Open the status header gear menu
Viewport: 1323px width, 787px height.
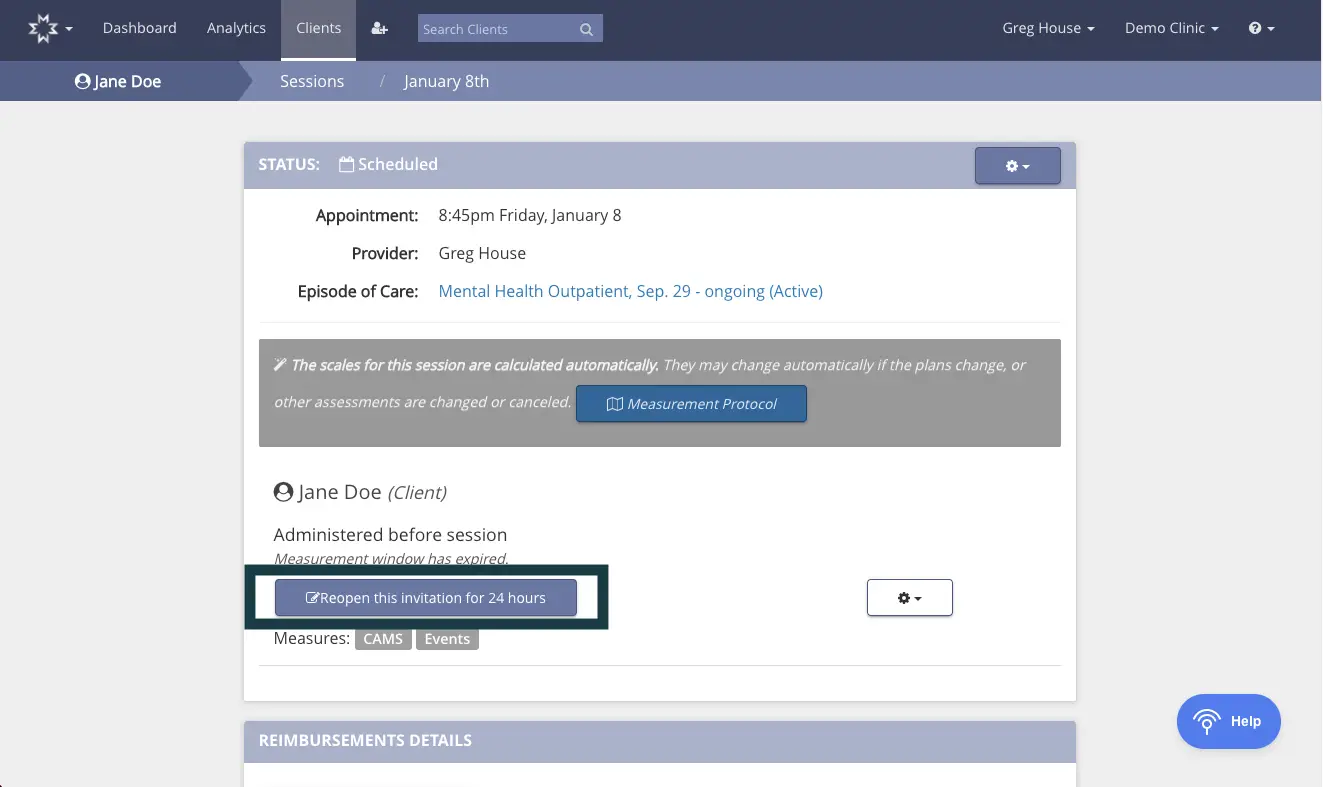(x=1017, y=166)
